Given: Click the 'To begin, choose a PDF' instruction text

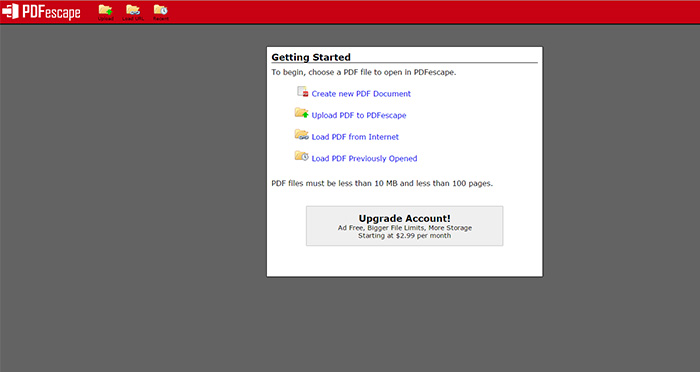Looking at the screenshot, I should [364, 72].
